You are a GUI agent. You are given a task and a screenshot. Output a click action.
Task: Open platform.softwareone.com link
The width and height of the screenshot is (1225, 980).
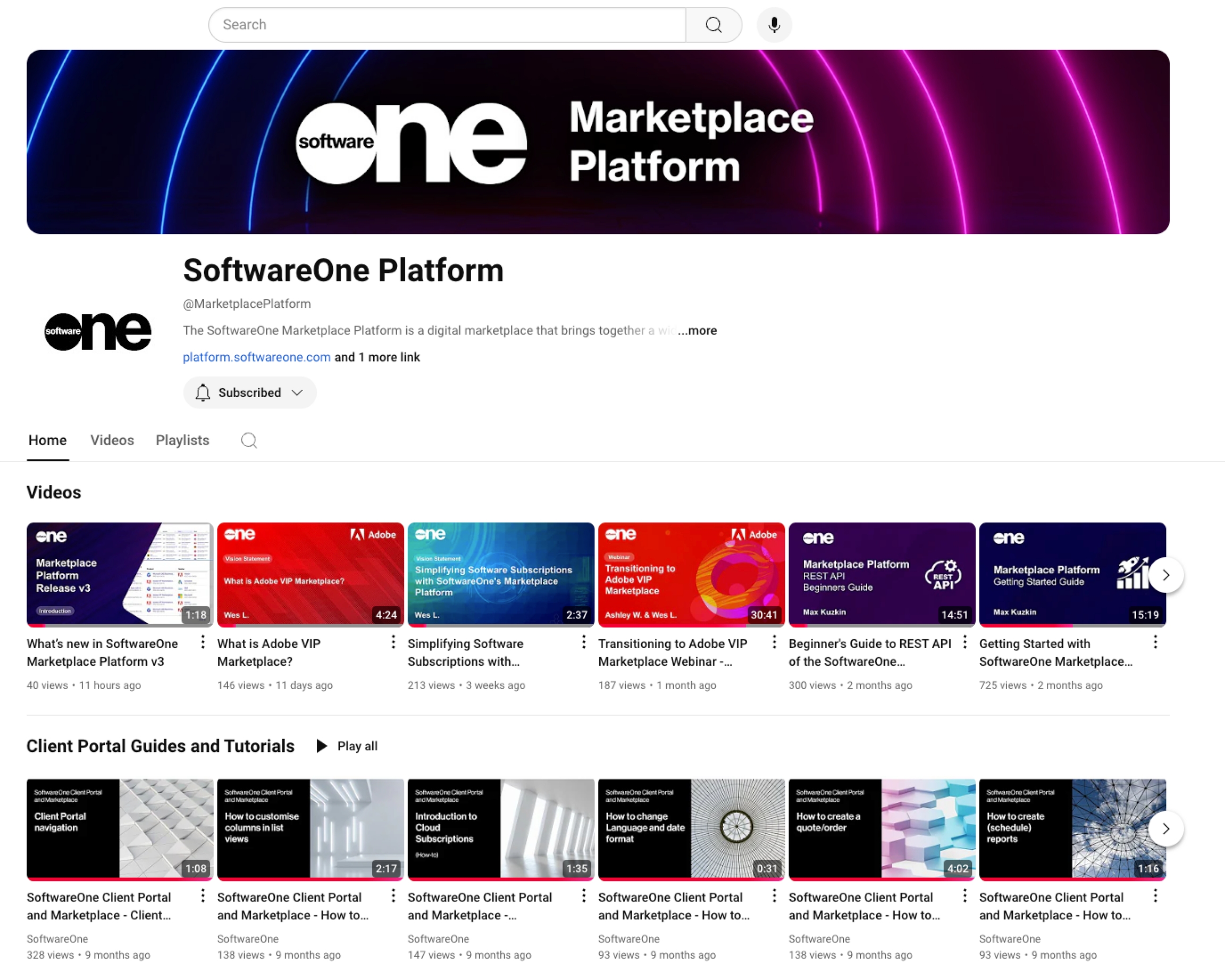click(256, 357)
